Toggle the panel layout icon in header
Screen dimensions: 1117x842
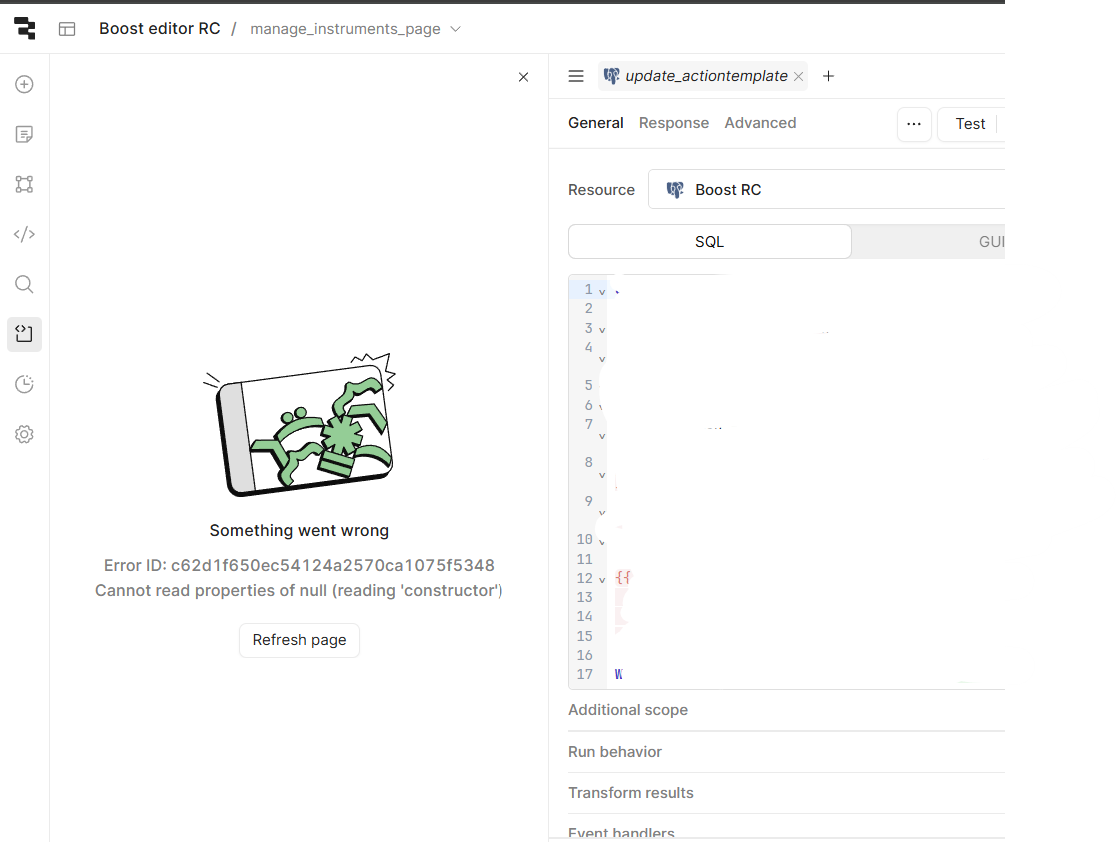(67, 29)
